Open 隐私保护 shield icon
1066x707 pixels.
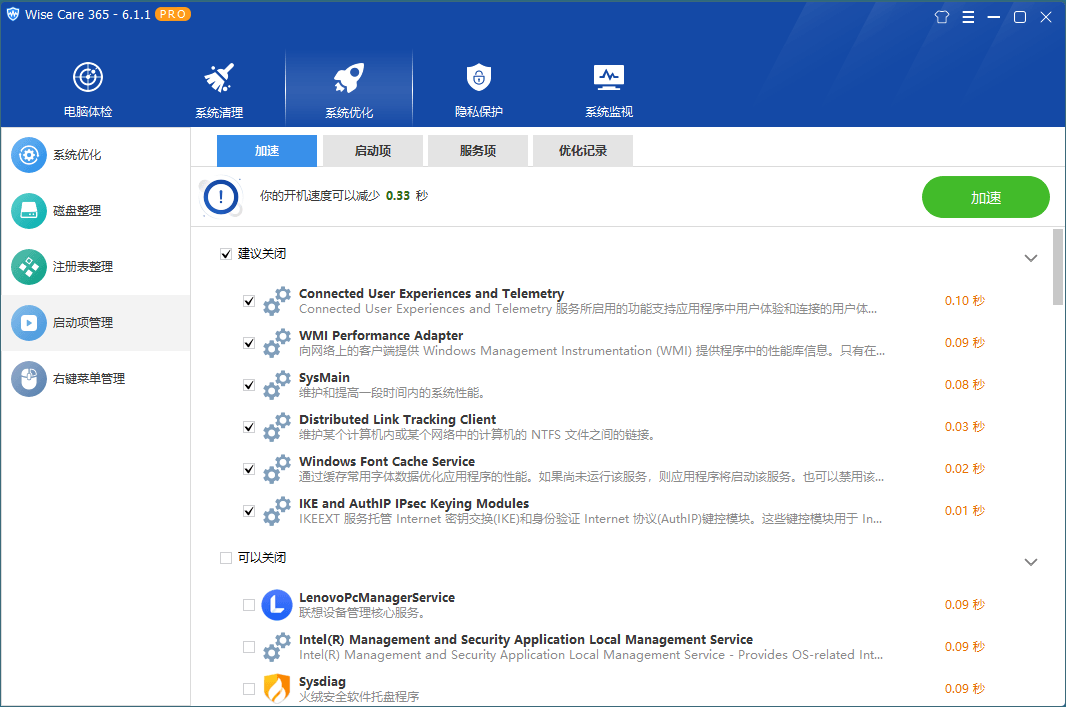tap(478, 80)
